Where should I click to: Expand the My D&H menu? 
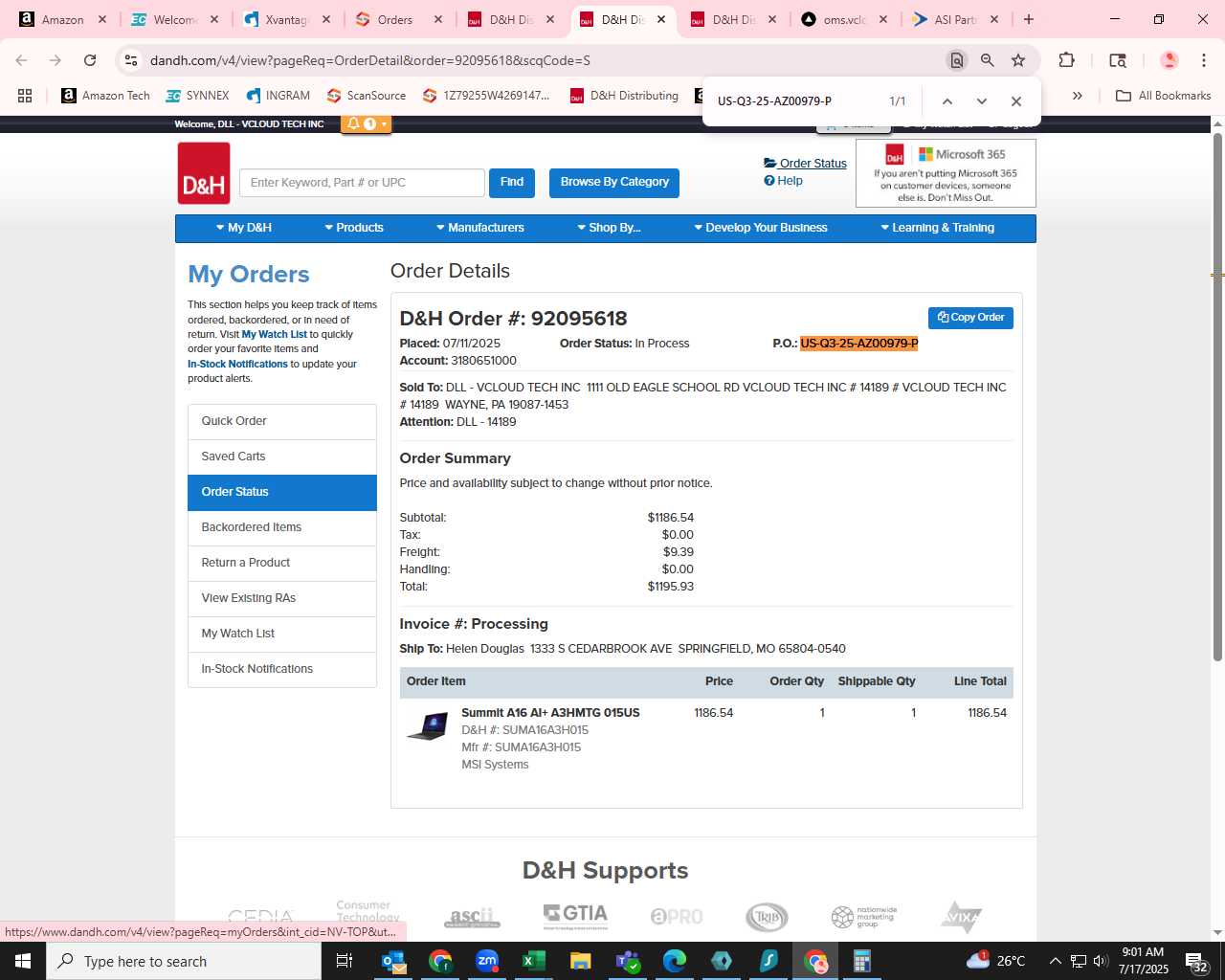pos(244,228)
